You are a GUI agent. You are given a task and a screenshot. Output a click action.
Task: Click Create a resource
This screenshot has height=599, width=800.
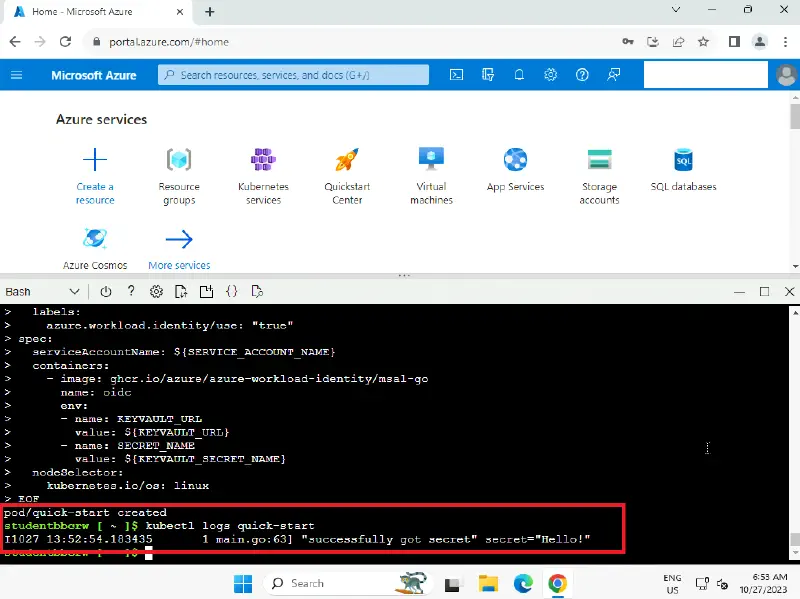tap(95, 176)
